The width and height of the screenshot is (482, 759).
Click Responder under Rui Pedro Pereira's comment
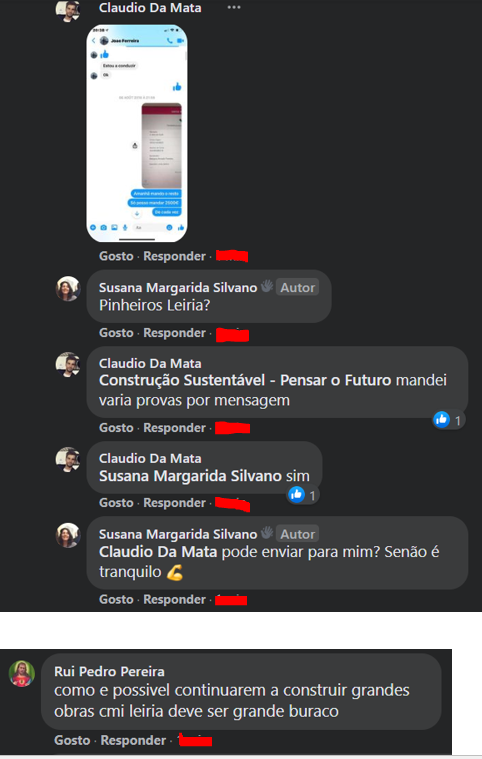[133, 740]
